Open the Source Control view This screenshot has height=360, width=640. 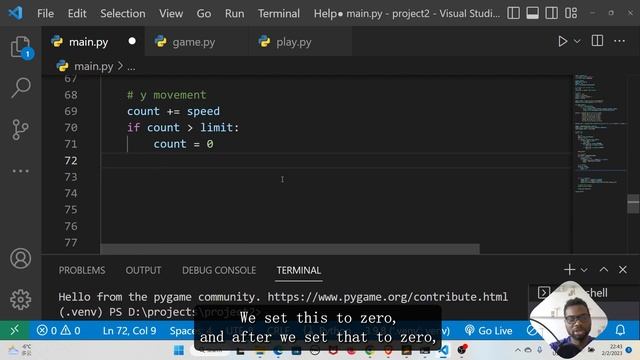(20, 129)
